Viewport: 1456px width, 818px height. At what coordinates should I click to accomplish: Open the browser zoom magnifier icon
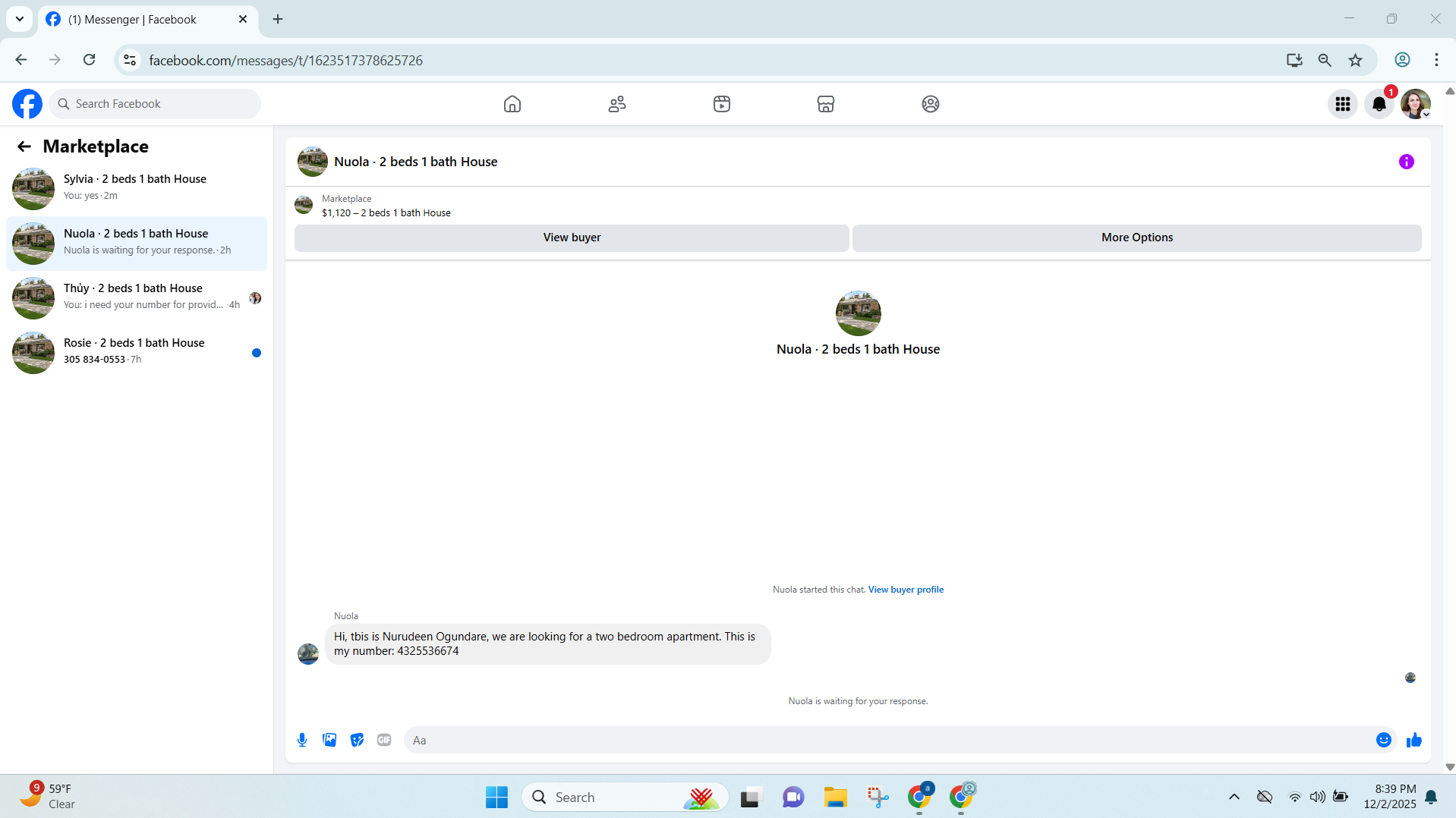click(1325, 60)
